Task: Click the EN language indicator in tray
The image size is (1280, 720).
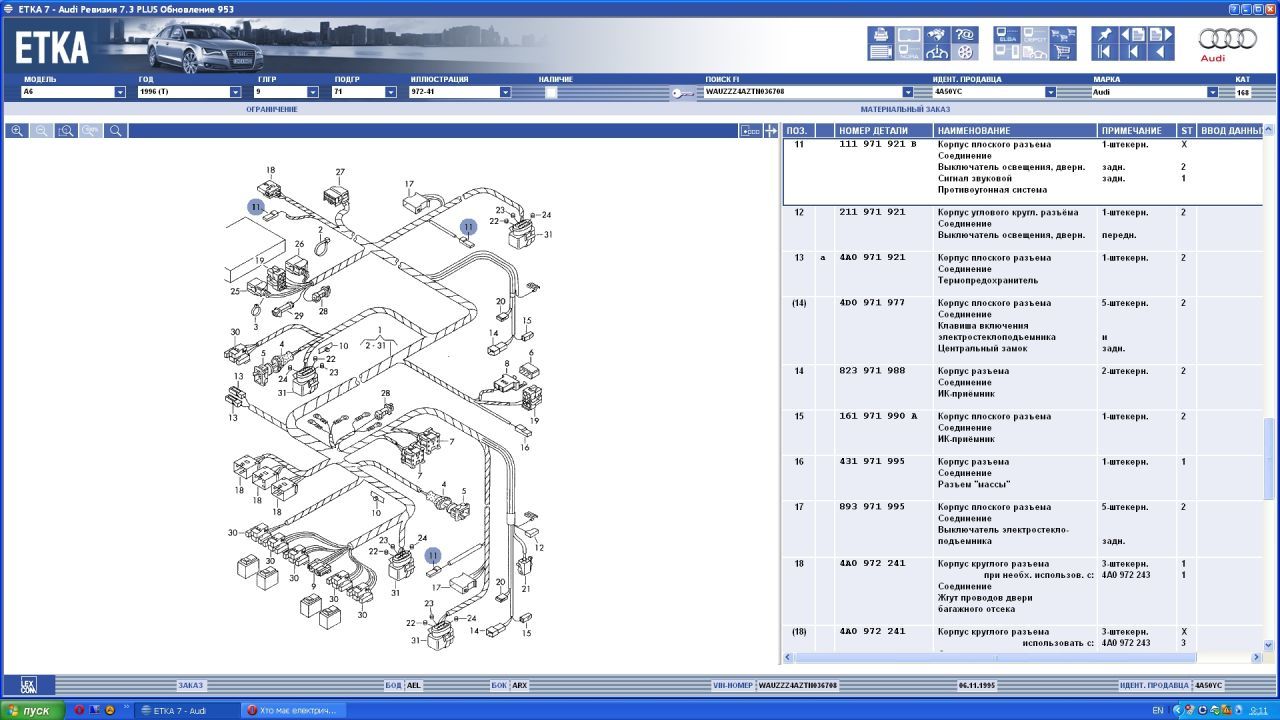Action: (x=1157, y=710)
